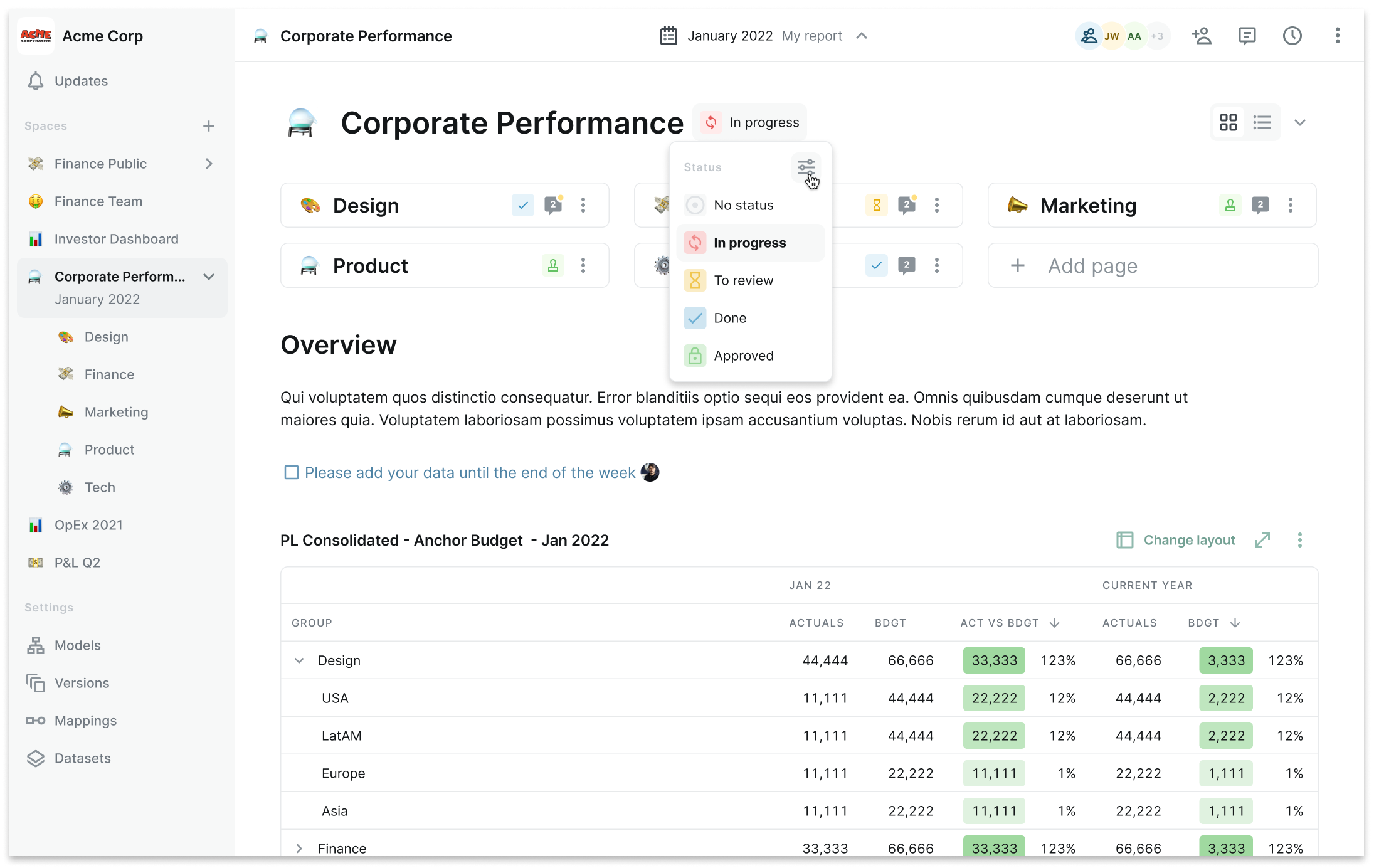Switch to list view layout icon
The height and width of the screenshot is (868, 1374).
click(x=1262, y=122)
